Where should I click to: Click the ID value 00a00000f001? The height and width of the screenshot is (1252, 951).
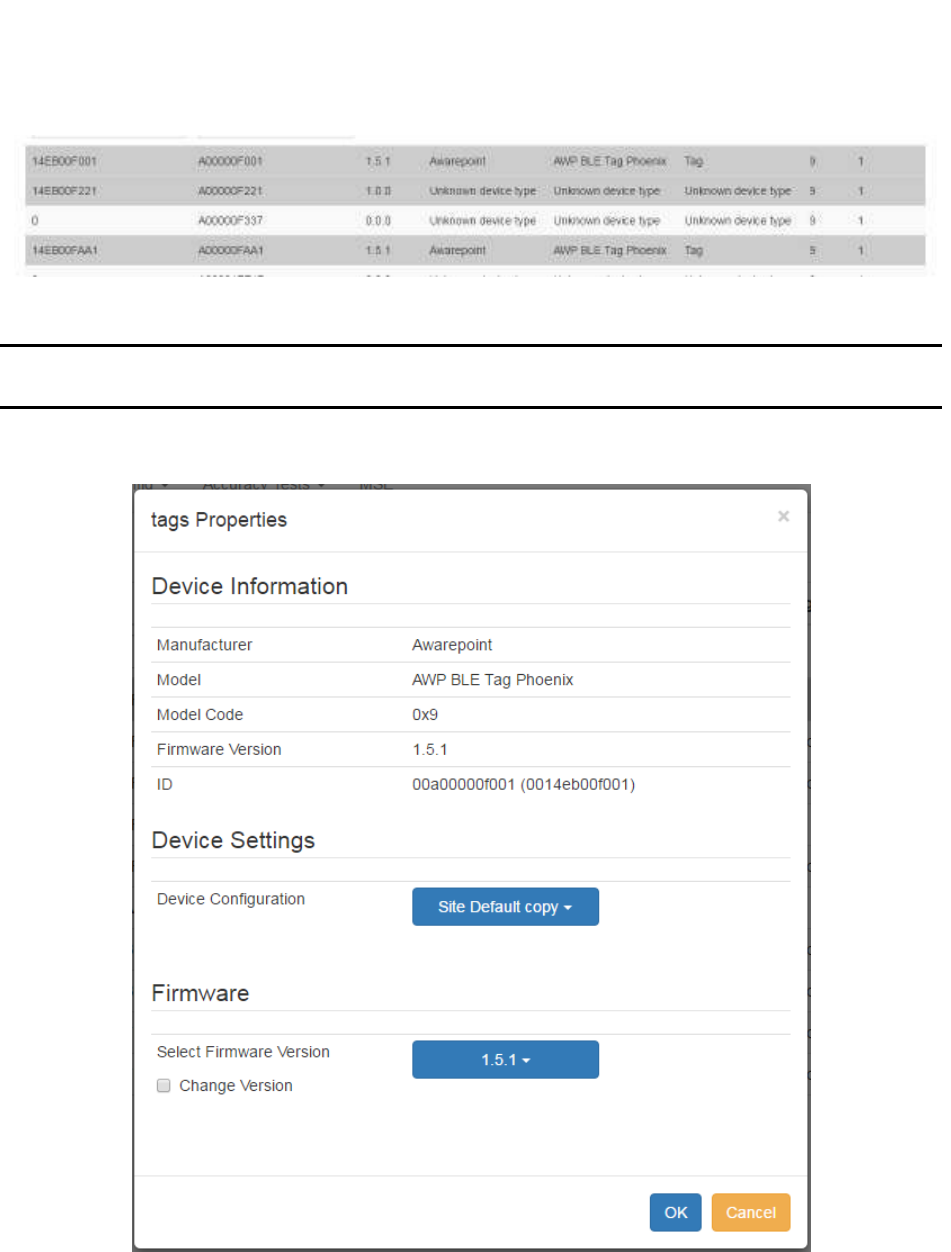tap(524, 785)
